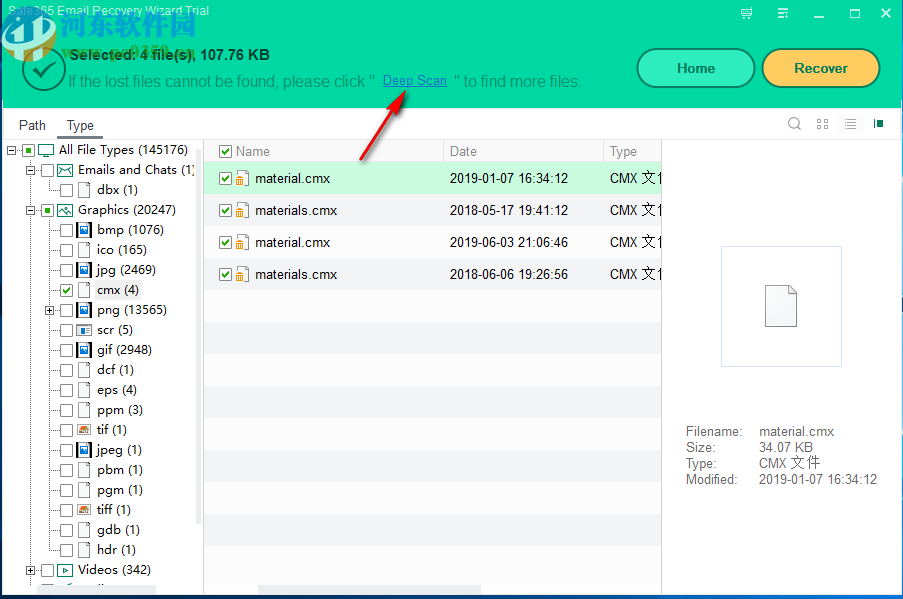Viewport: 903px width, 599px height.
Task: Select the file preview thumbnail
Action: pyautogui.click(x=781, y=306)
